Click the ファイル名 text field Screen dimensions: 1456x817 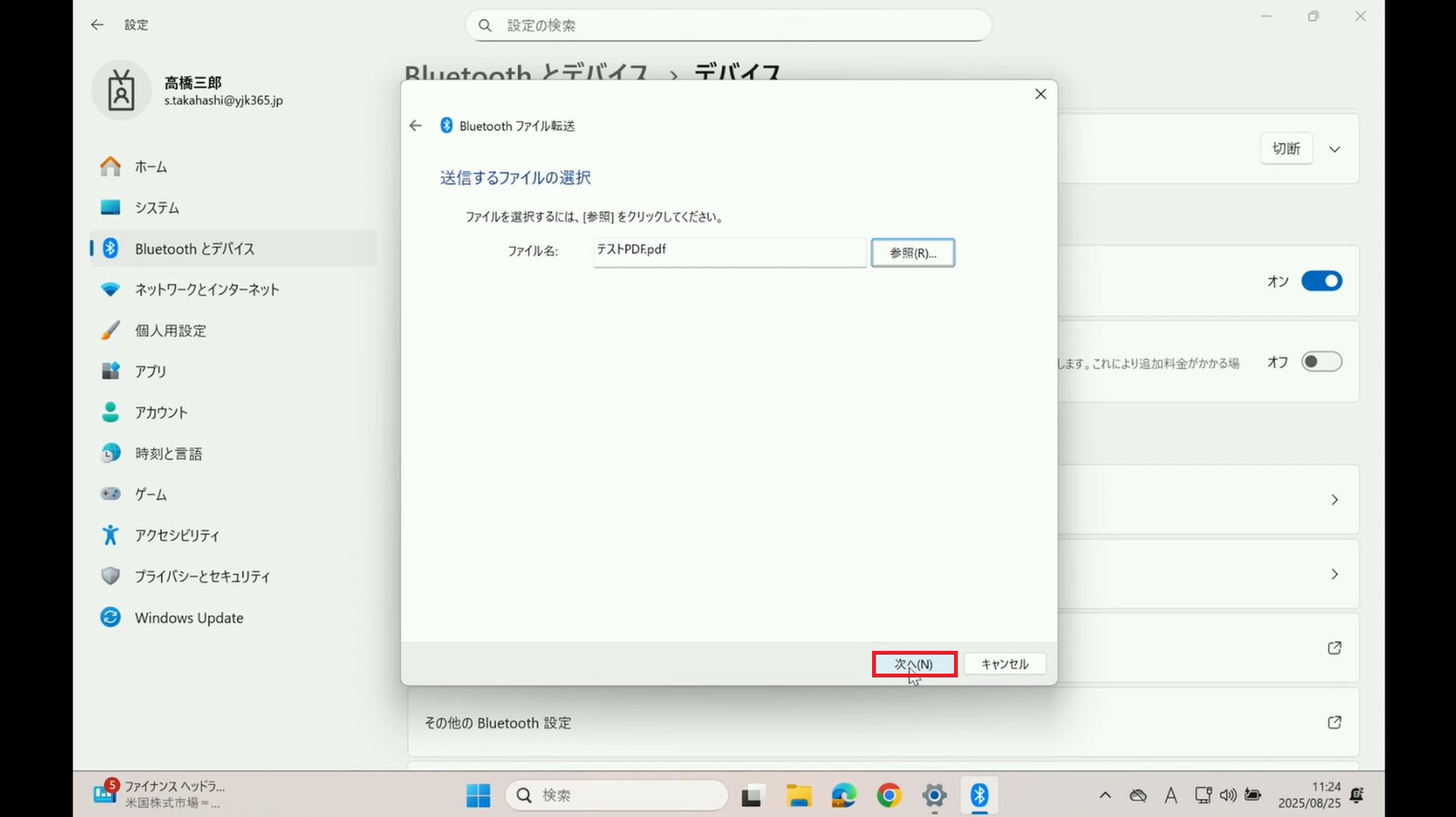[x=729, y=252]
